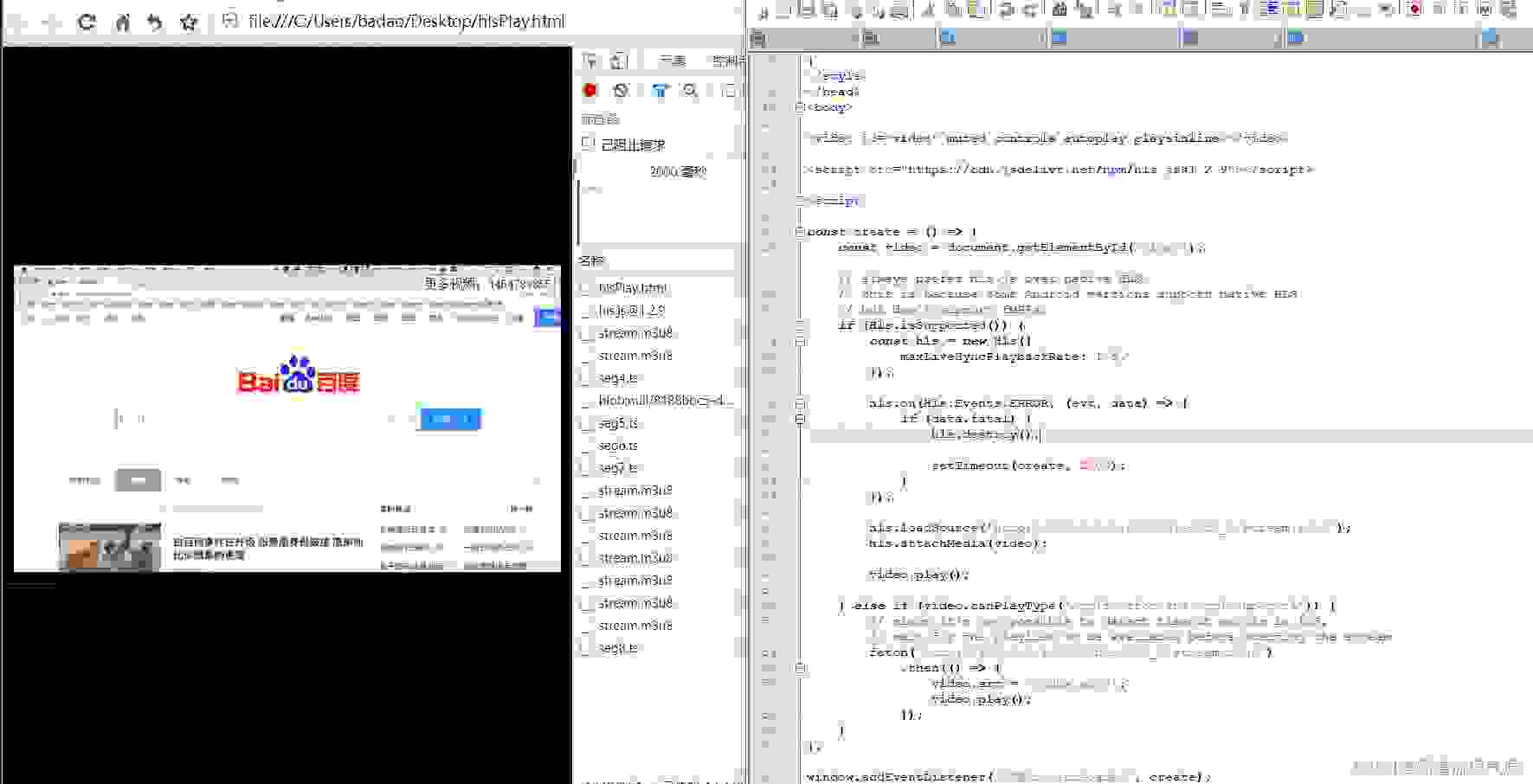The height and width of the screenshot is (784, 1533).
Task: Toggle the DevTools device emulation icon
Action: [618, 61]
